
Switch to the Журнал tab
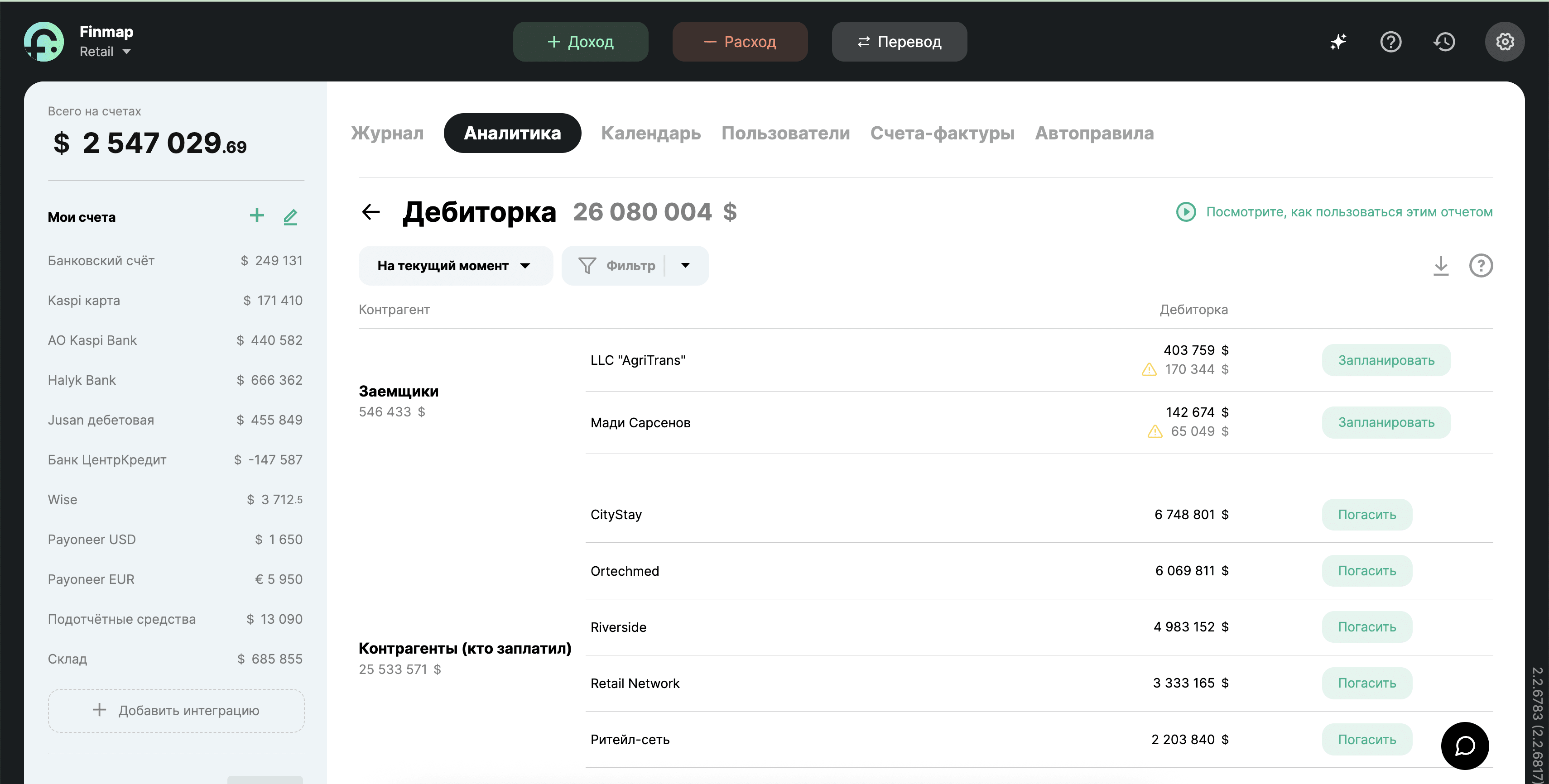387,133
